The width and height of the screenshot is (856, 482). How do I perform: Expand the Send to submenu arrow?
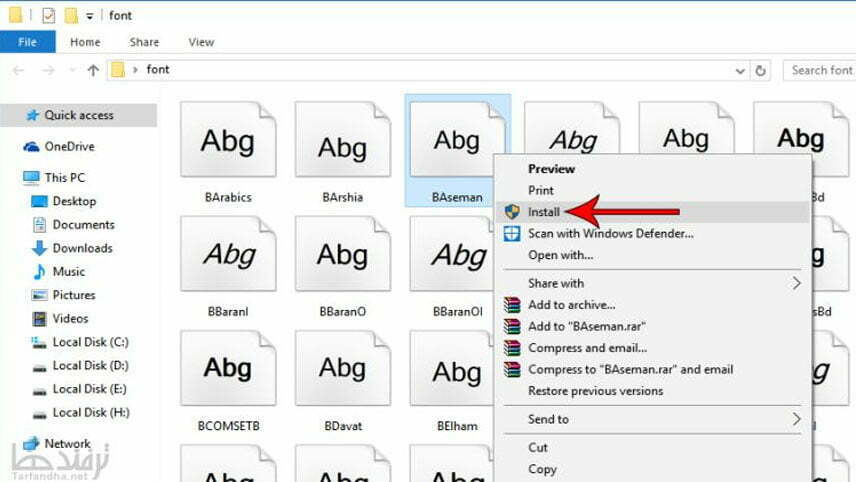[x=796, y=419]
